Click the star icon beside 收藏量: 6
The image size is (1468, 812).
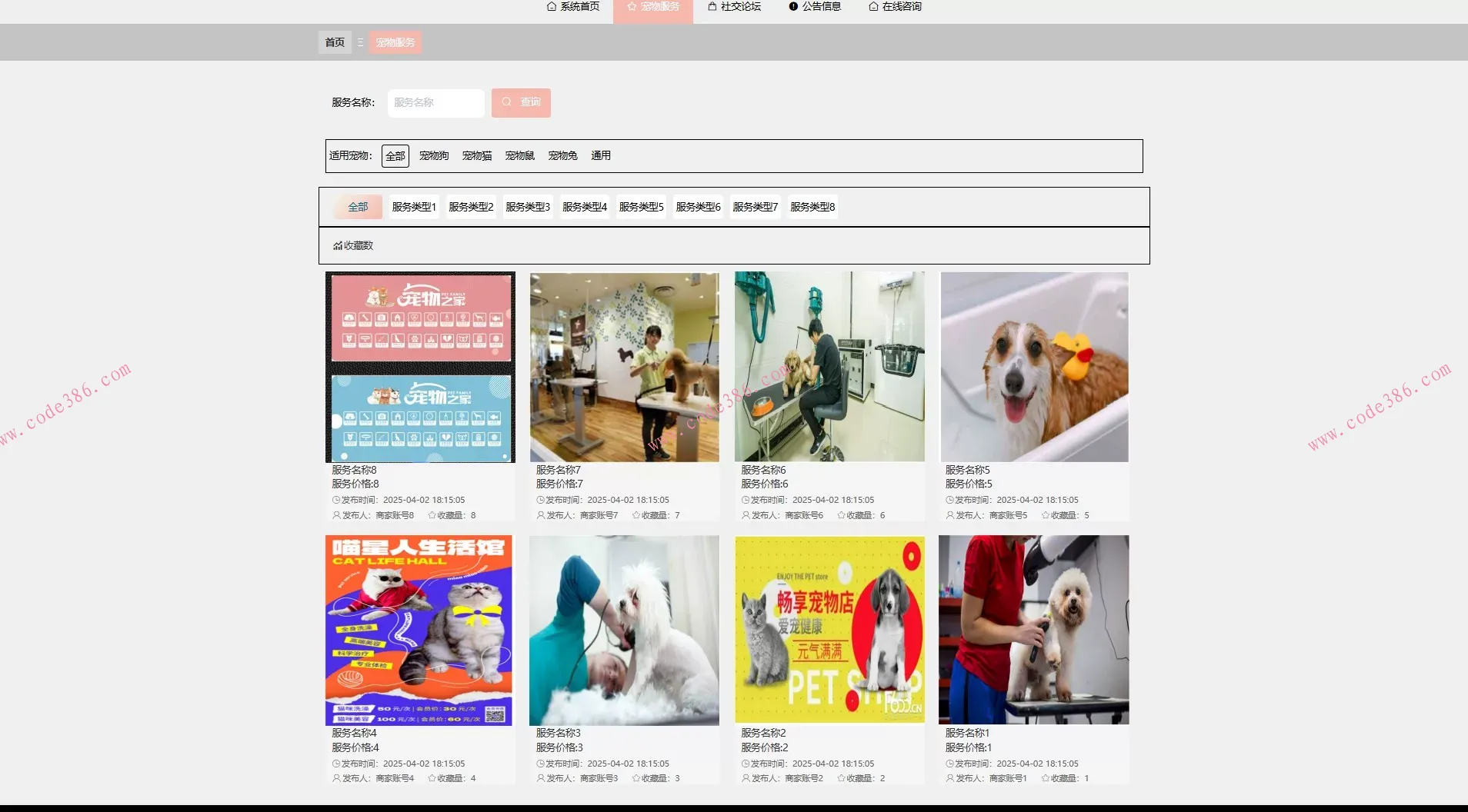point(841,515)
